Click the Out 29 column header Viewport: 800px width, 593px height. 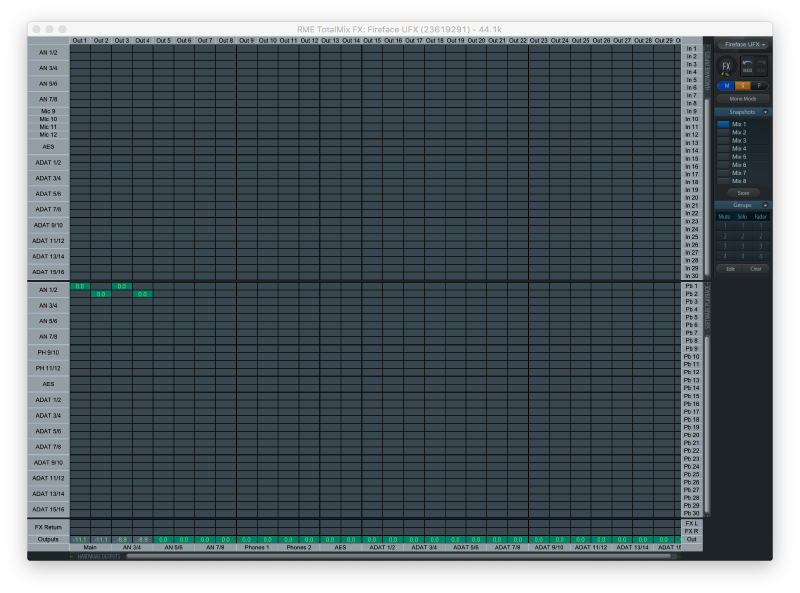click(664, 40)
